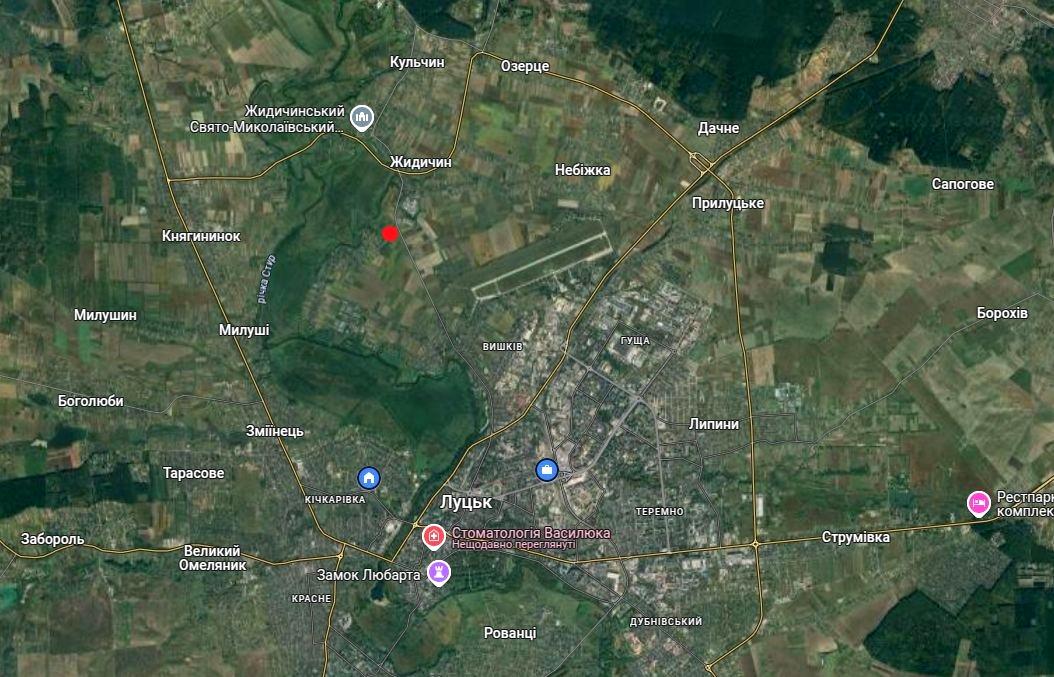The width and height of the screenshot is (1054, 677).
Task: Select the red Стоматологія Василюка medical pin
Action: click(x=434, y=536)
